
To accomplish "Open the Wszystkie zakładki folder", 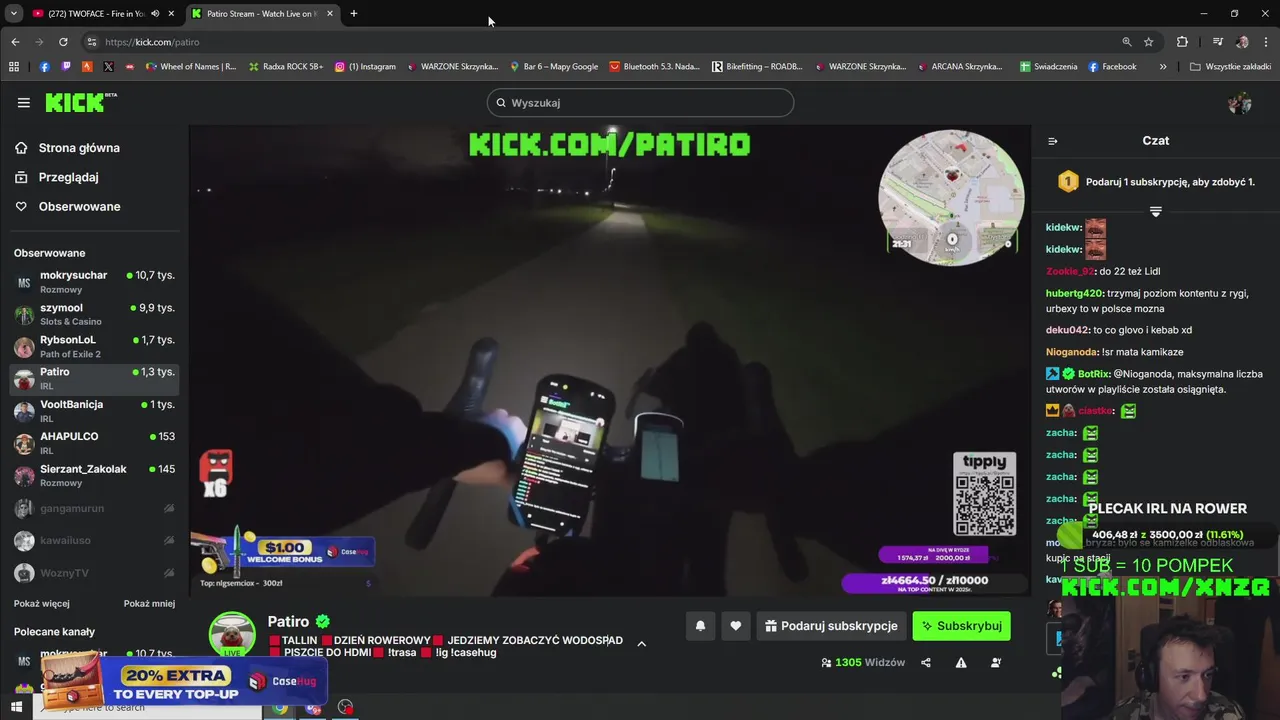I will coord(1230,67).
